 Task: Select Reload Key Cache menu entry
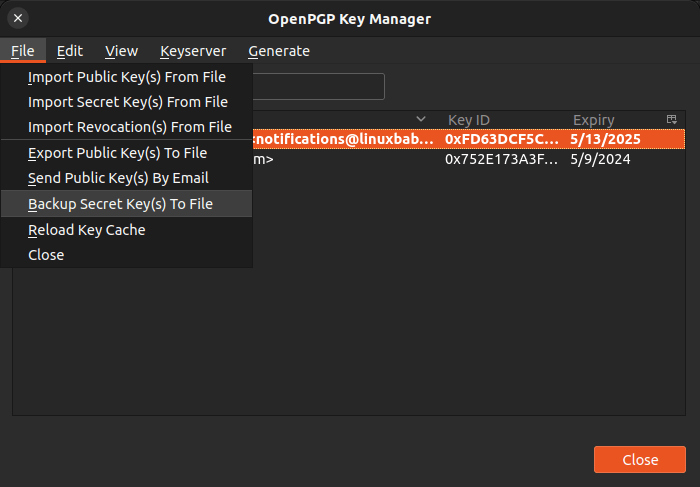[87, 230]
